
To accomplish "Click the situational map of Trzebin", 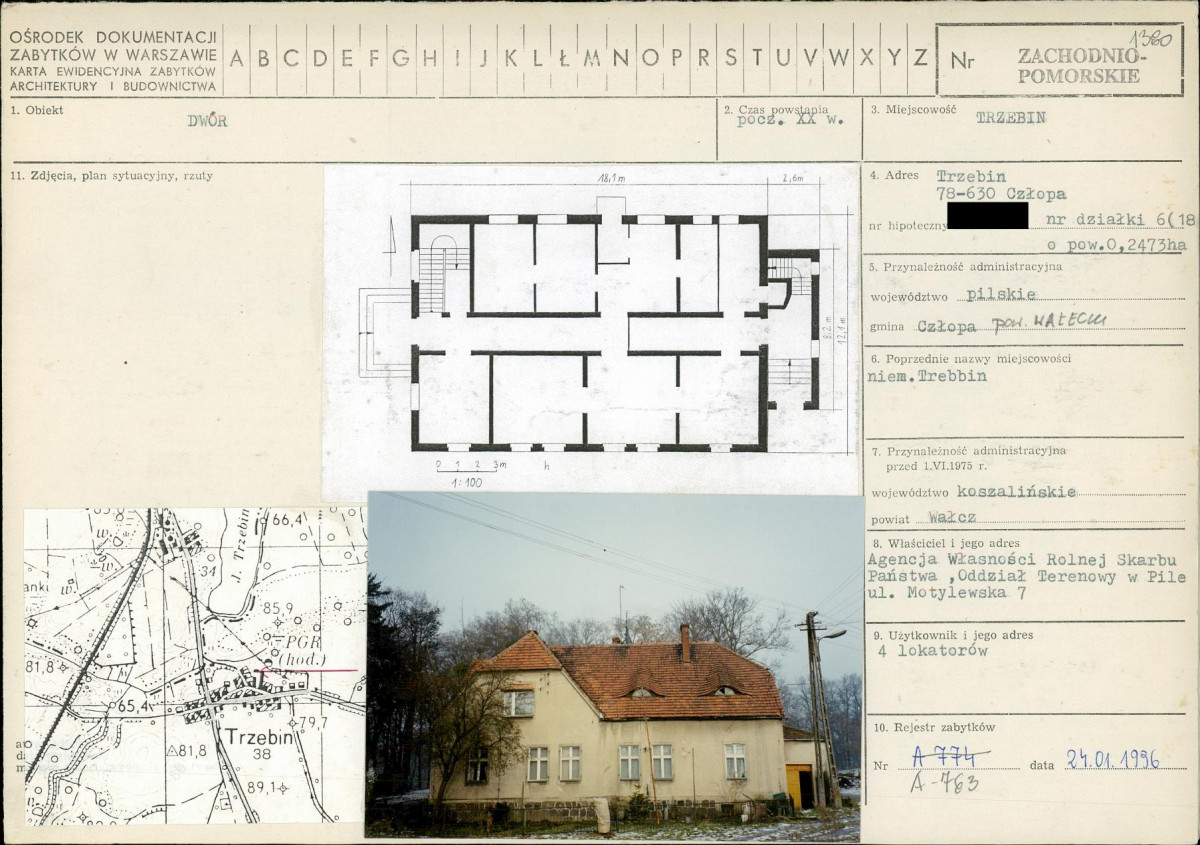I will coord(195,665).
